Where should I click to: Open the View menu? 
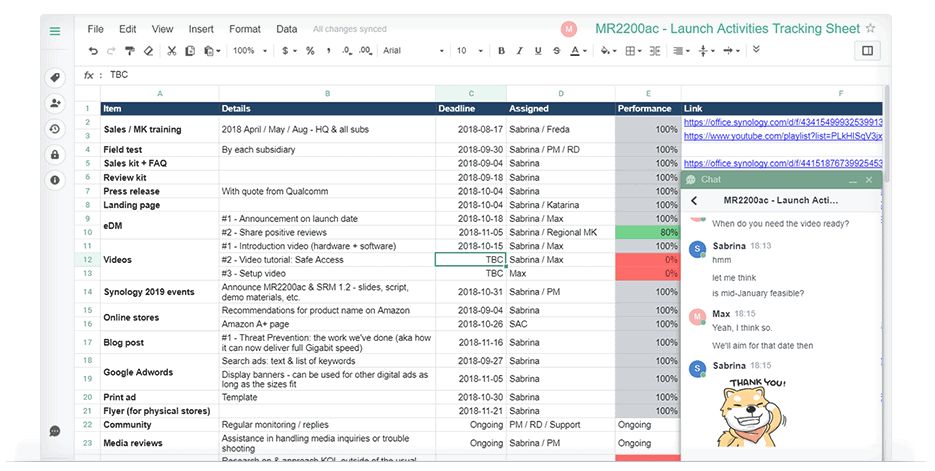point(162,29)
